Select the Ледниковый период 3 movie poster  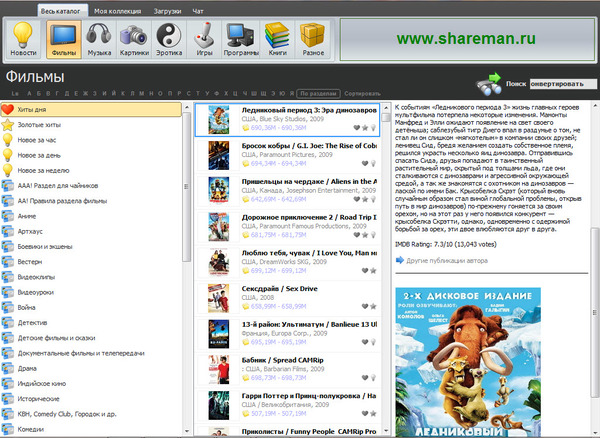point(219,120)
